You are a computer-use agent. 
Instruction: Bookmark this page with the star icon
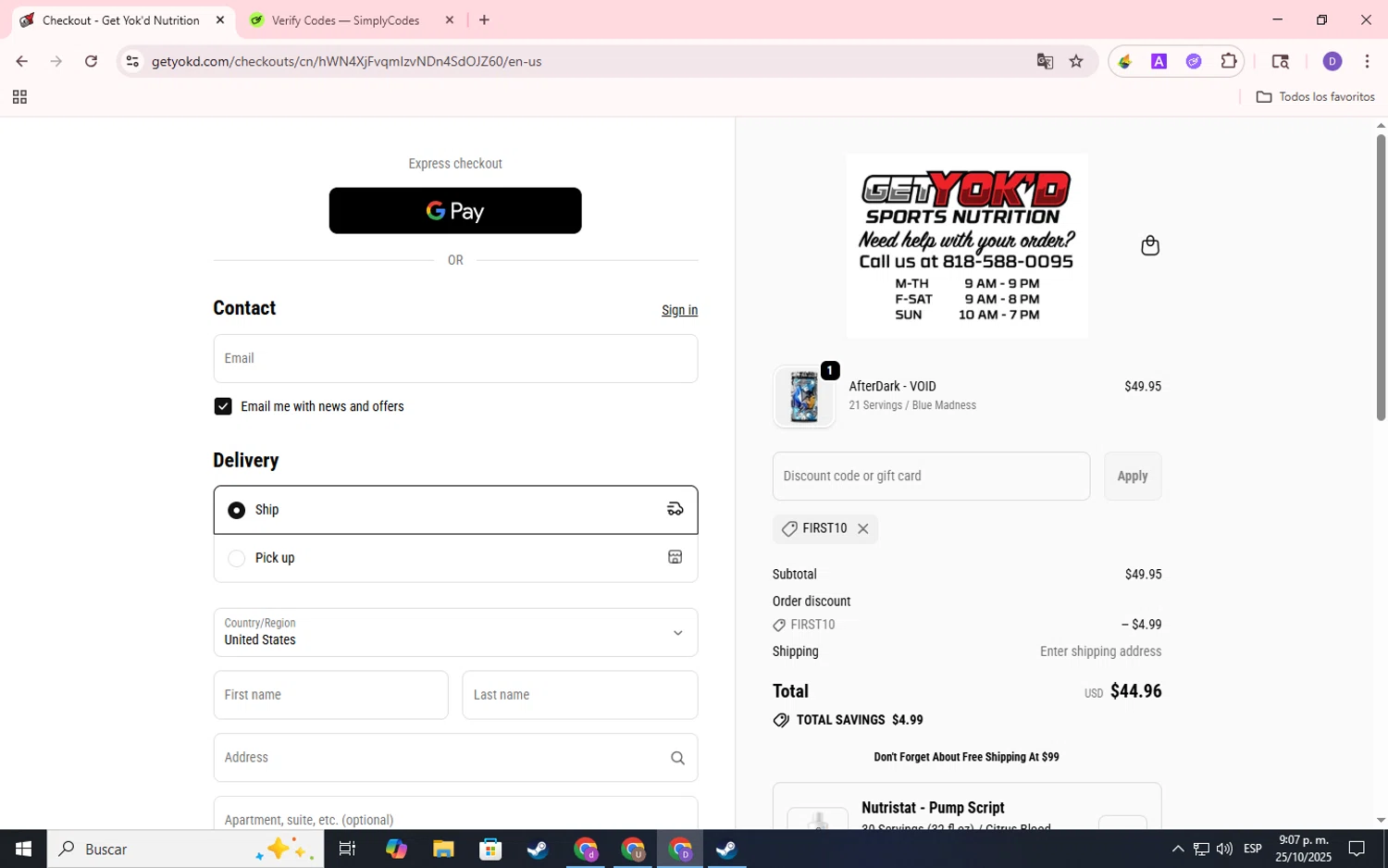tap(1076, 61)
